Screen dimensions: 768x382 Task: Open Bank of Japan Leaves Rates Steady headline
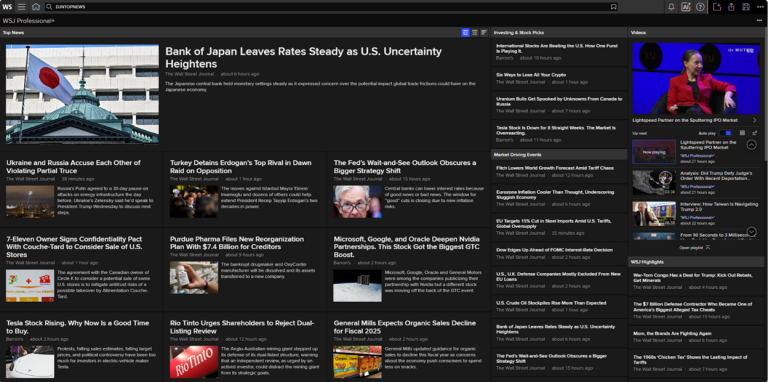(x=303, y=58)
